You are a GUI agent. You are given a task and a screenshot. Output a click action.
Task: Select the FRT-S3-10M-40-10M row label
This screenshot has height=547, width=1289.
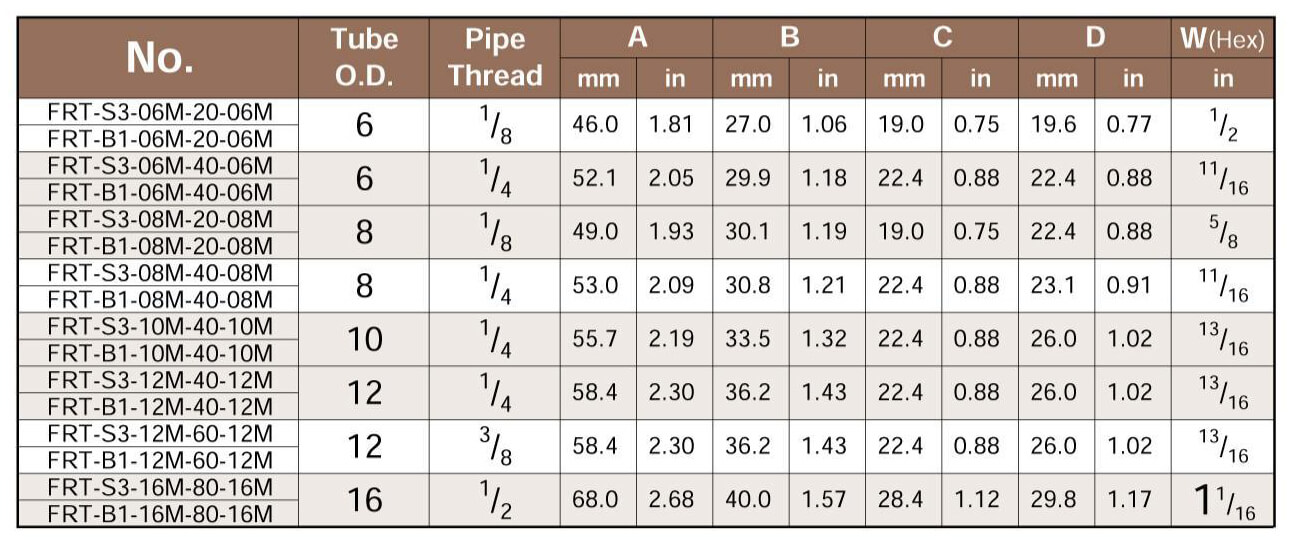pos(160,326)
